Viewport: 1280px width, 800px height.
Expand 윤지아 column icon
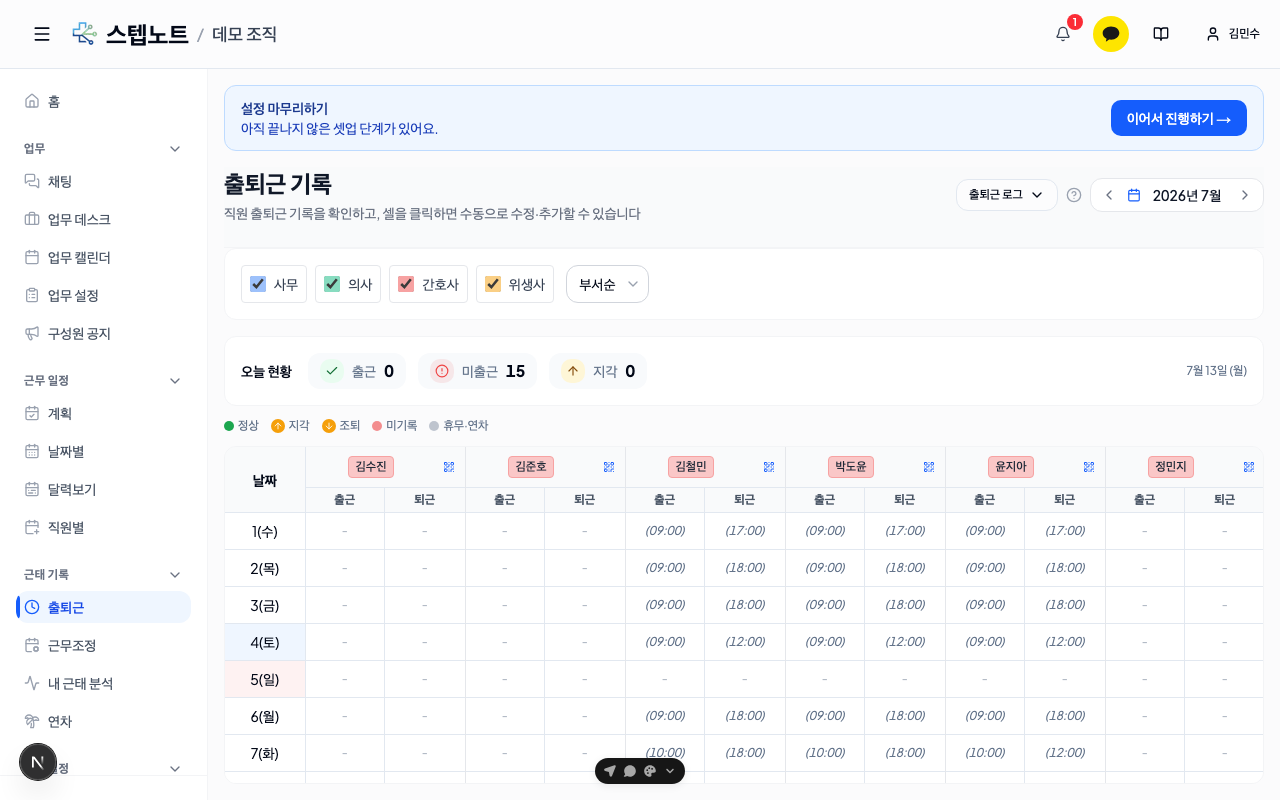(1089, 467)
